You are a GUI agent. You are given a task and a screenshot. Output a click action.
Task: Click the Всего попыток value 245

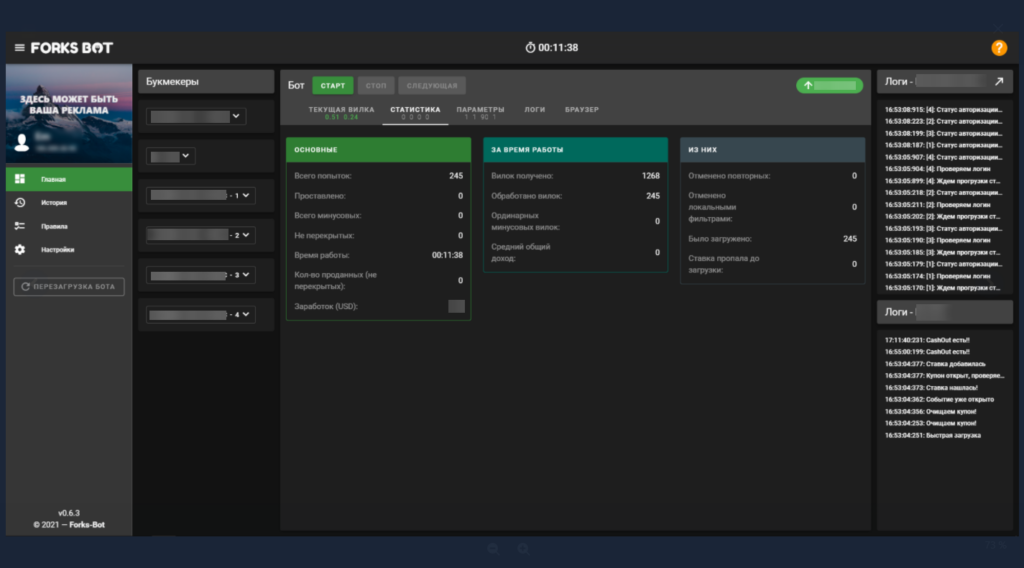point(456,176)
